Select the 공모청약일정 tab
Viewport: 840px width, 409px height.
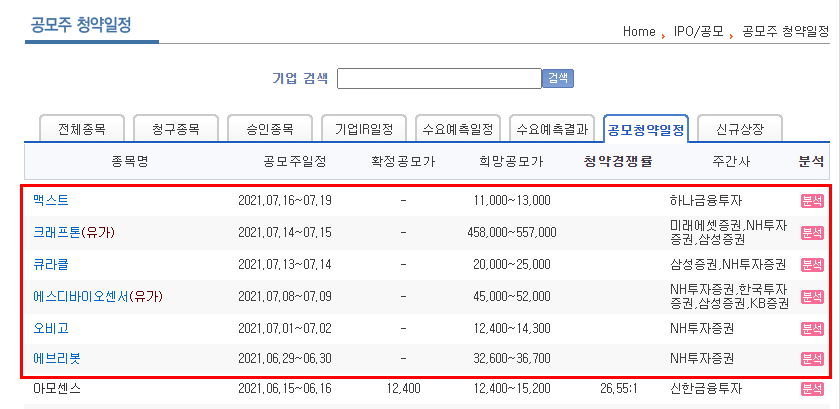[x=646, y=129]
